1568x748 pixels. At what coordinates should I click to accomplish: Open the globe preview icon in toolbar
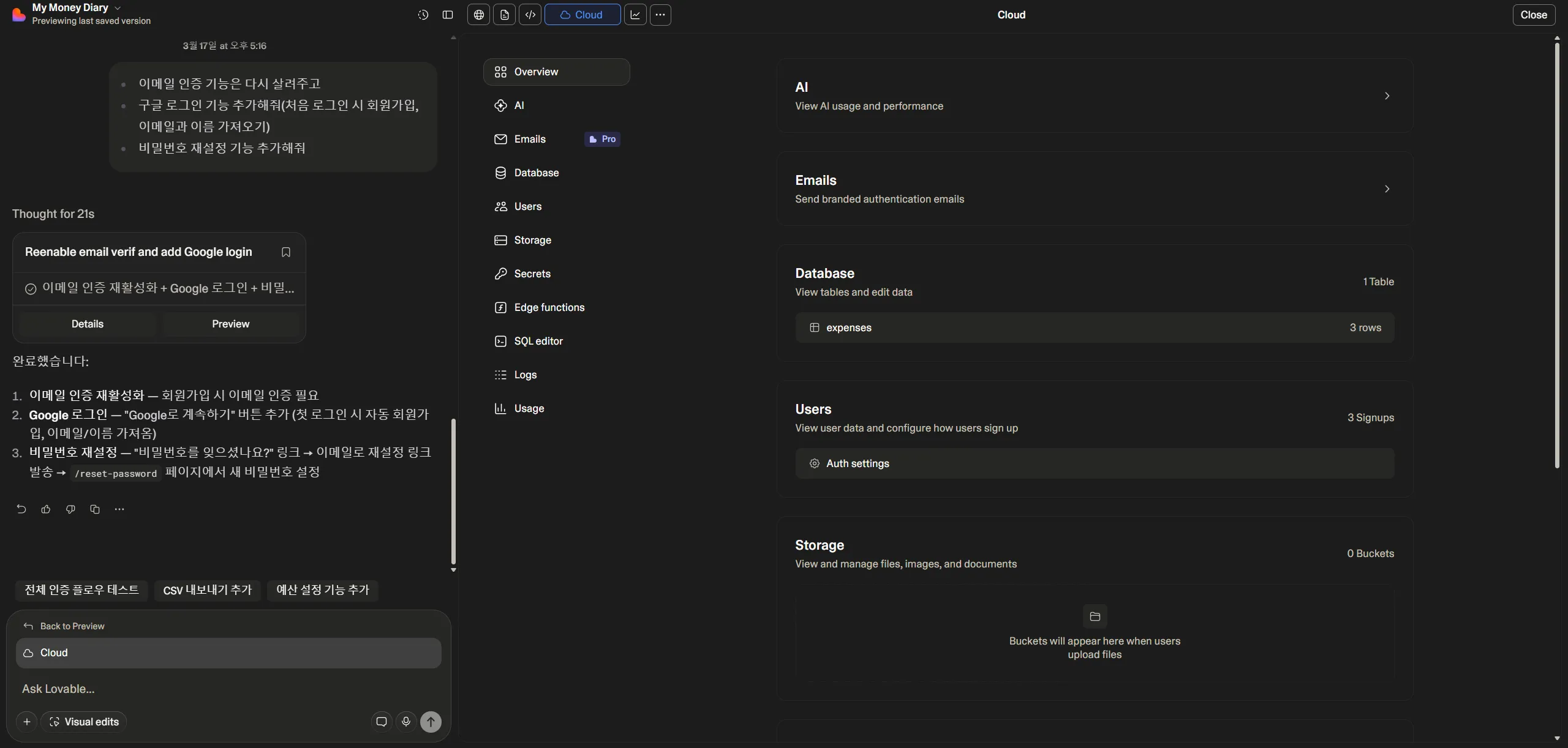(x=479, y=15)
